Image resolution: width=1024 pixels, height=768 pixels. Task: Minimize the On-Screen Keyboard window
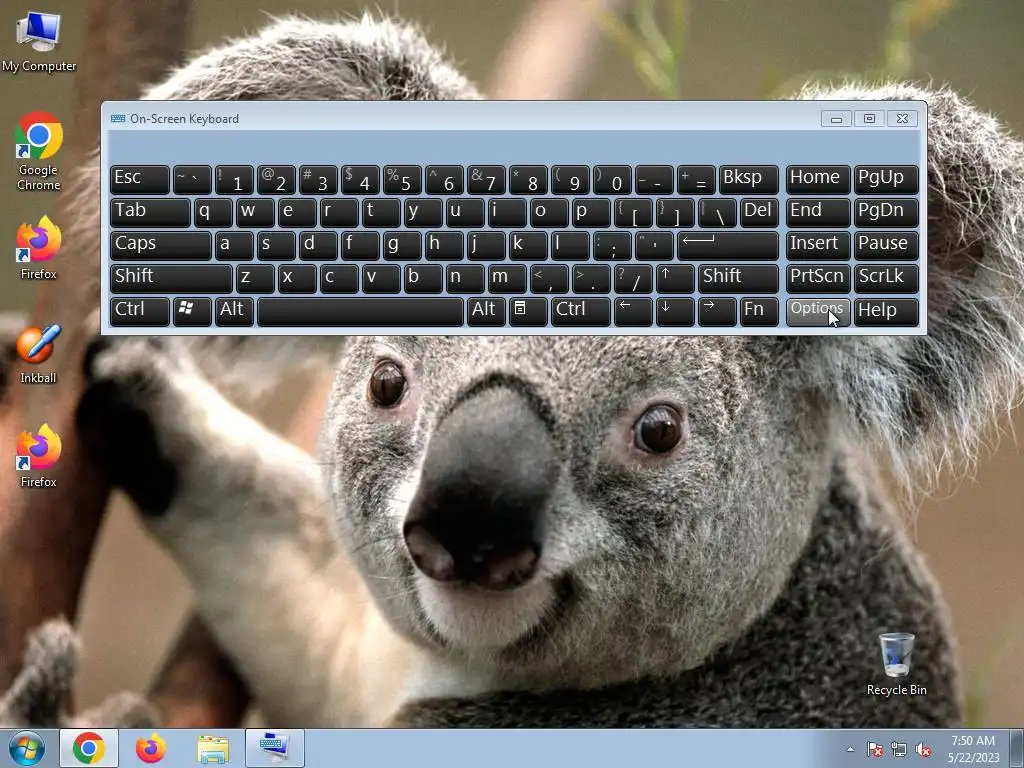836,119
